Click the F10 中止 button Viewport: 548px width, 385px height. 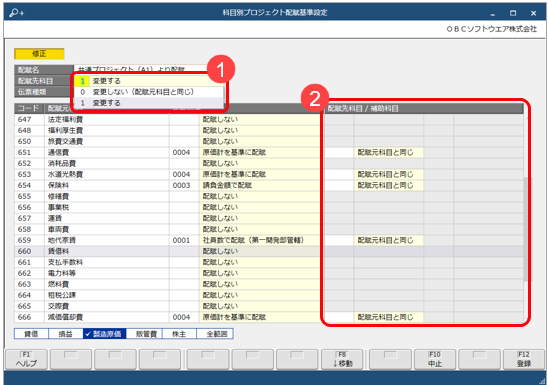(x=435, y=359)
